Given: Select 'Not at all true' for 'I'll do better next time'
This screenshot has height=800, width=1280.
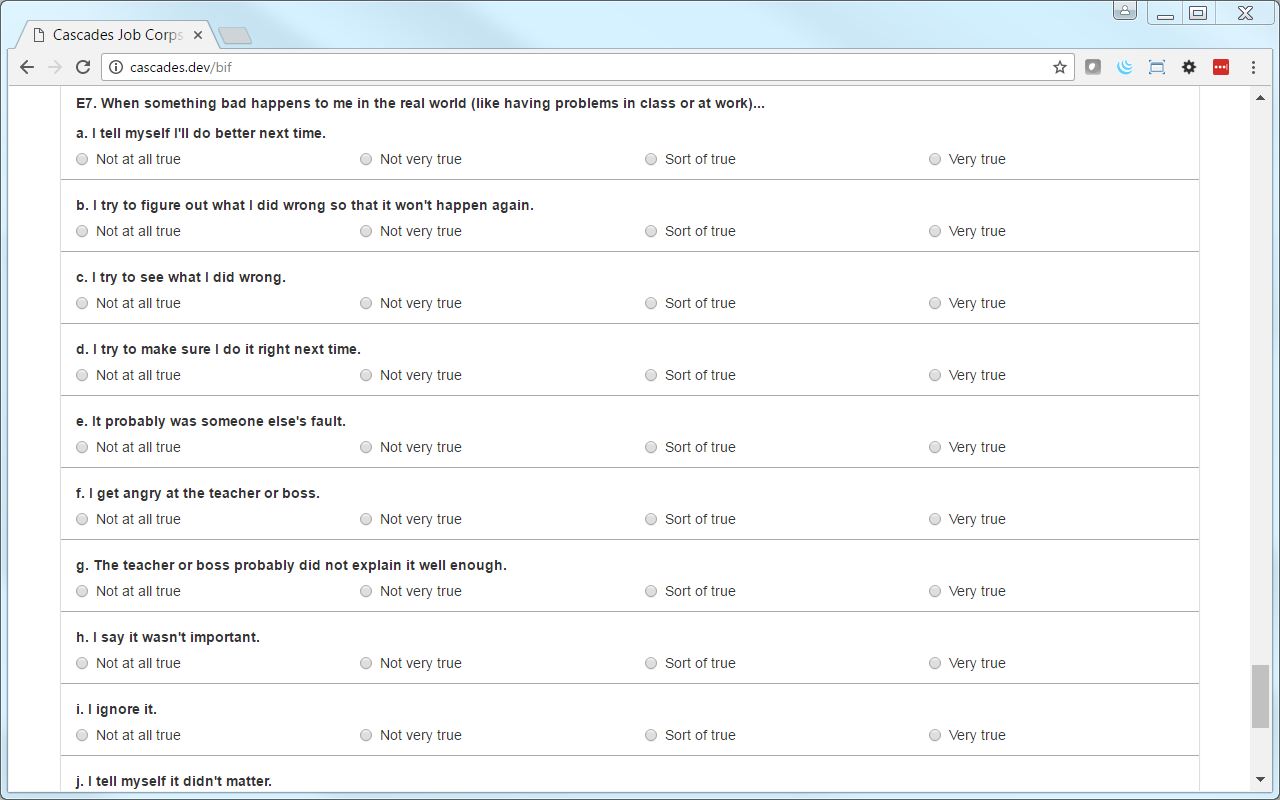Looking at the screenshot, I should 82,159.
